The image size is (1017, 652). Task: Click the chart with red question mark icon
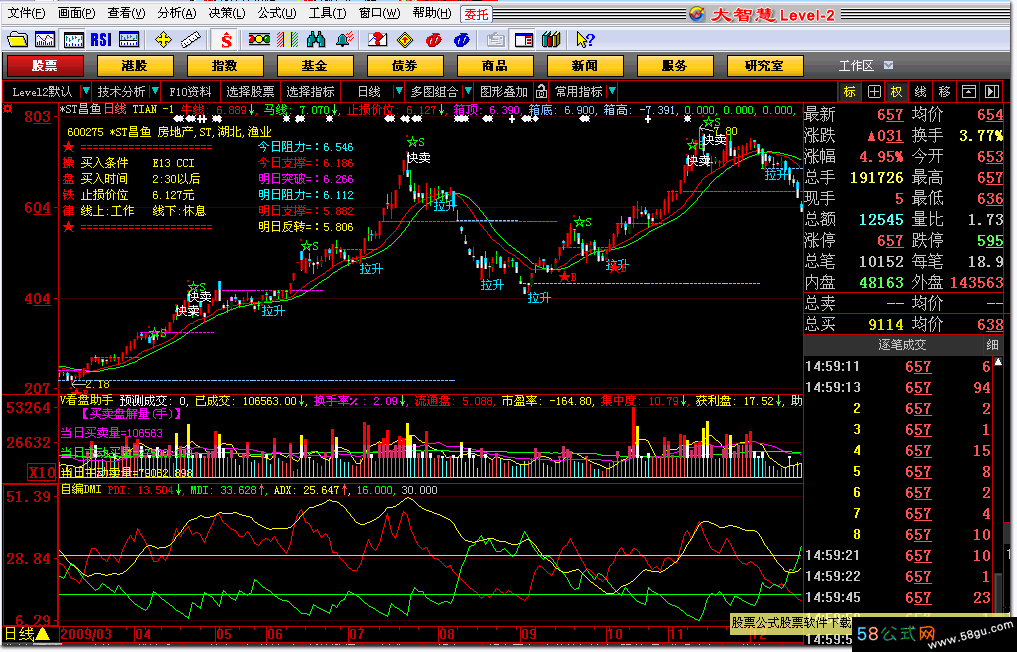click(377, 40)
